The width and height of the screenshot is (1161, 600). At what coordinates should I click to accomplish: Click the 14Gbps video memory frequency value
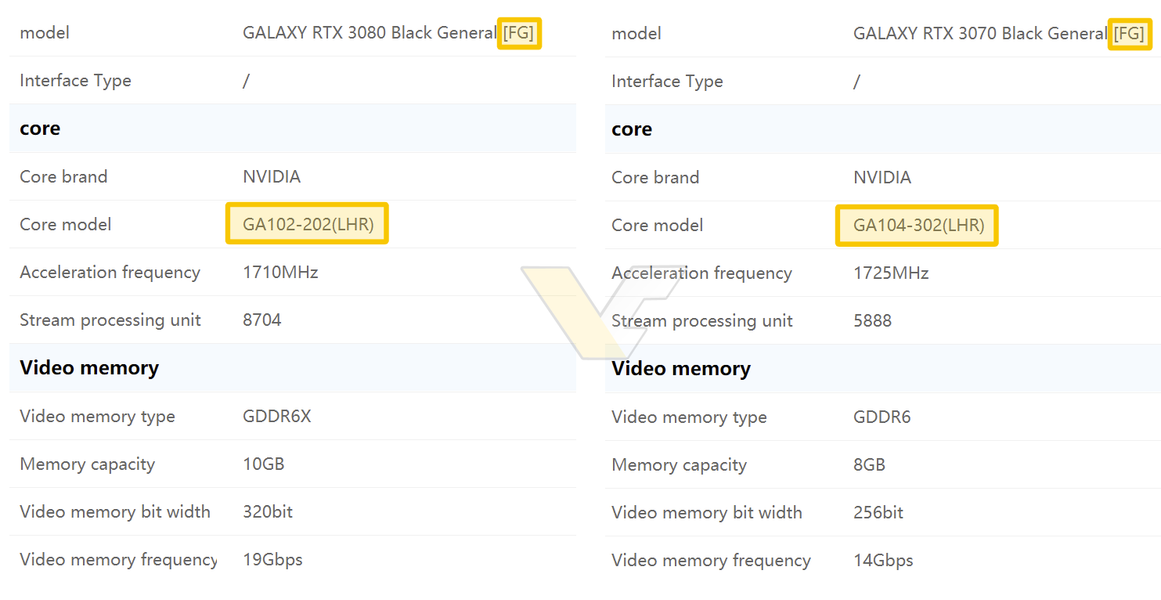(883, 561)
